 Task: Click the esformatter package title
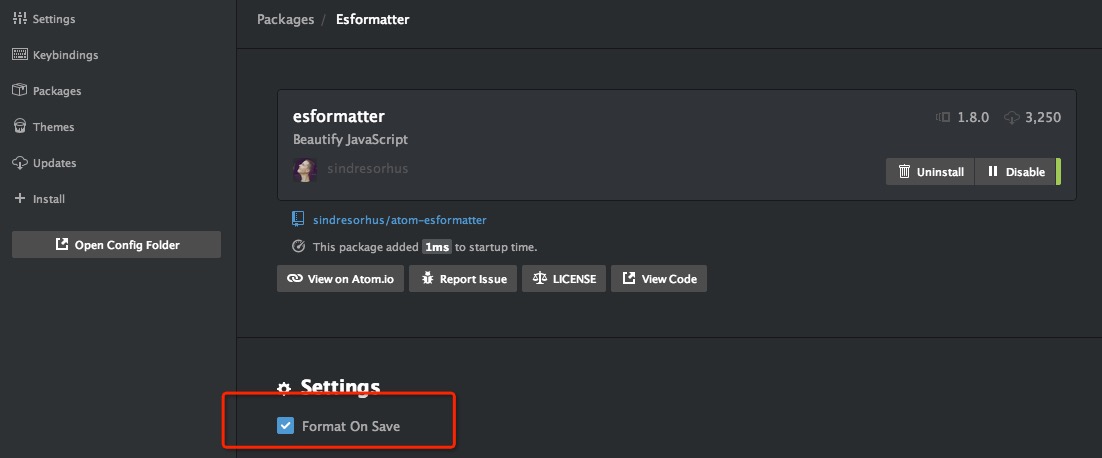pos(339,116)
